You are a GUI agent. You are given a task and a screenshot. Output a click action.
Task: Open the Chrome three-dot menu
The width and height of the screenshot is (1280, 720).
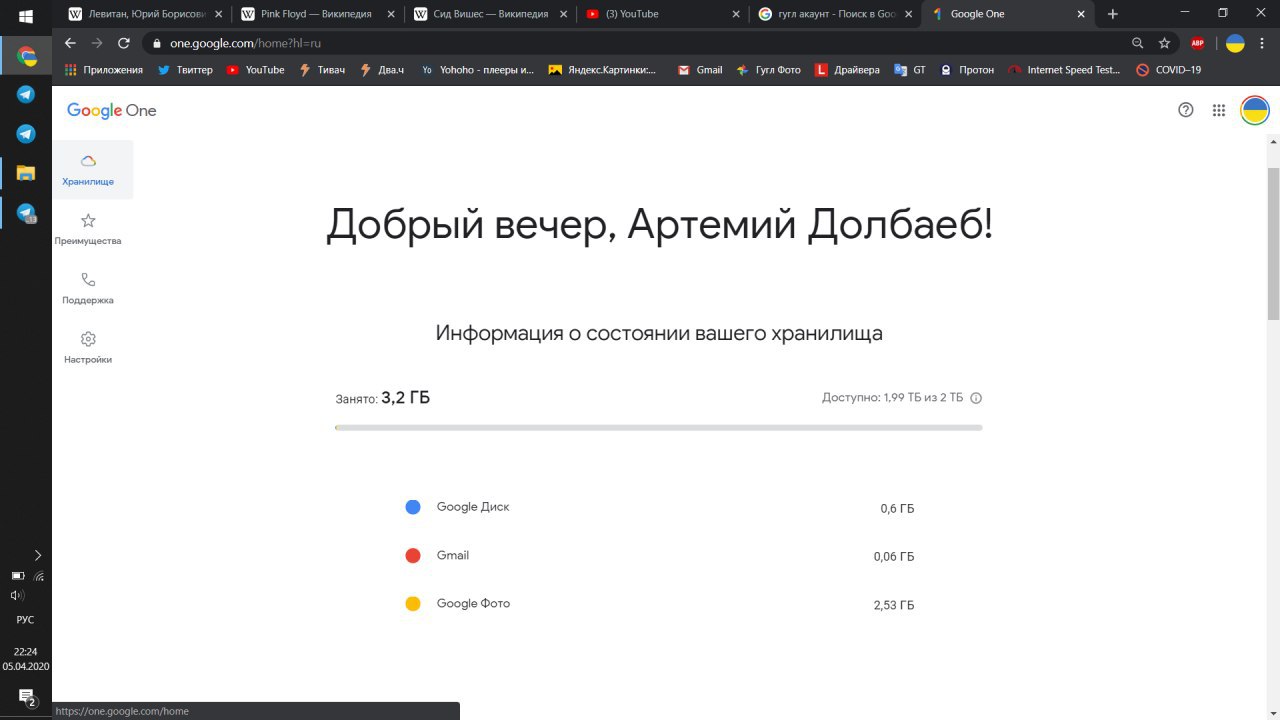click(x=1262, y=43)
